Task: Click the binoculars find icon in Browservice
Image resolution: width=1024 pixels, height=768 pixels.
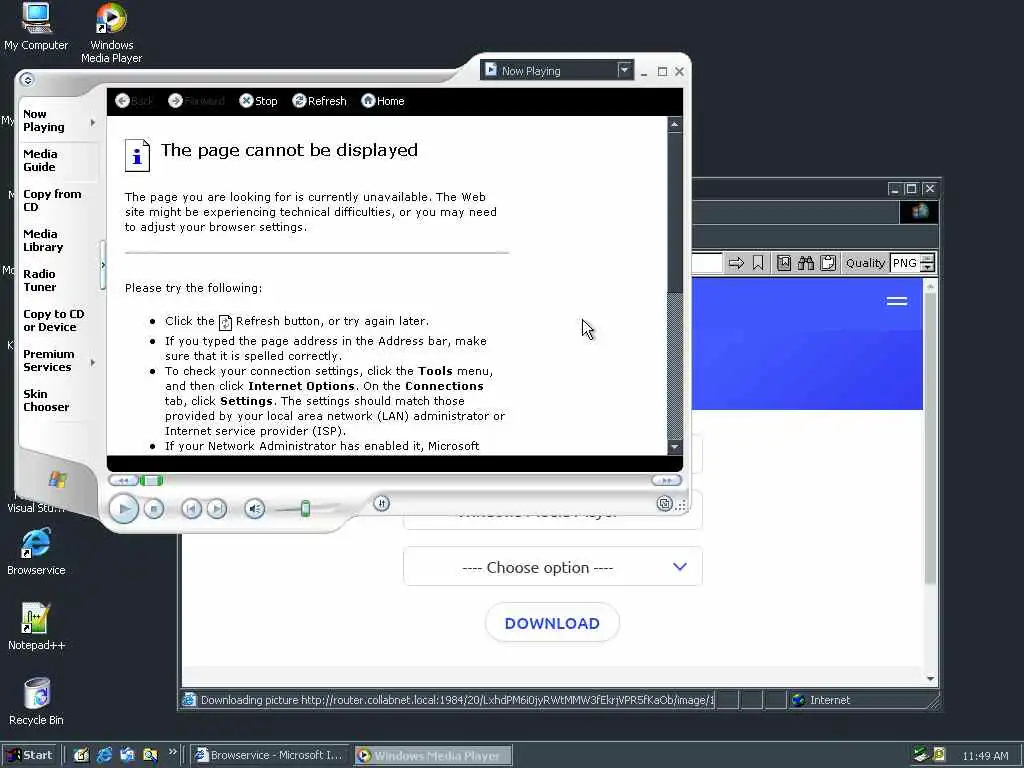Action: [806, 263]
